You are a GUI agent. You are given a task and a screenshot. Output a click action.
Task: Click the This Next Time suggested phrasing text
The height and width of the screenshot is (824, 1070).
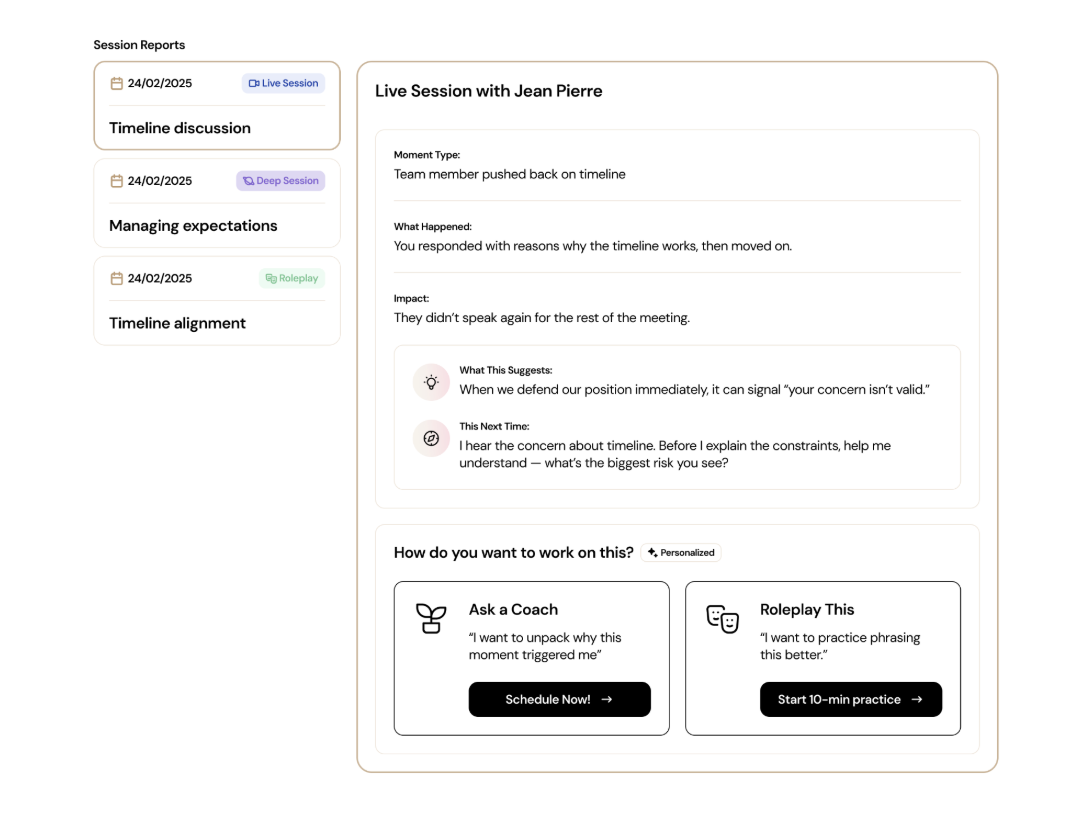tap(675, 454)
